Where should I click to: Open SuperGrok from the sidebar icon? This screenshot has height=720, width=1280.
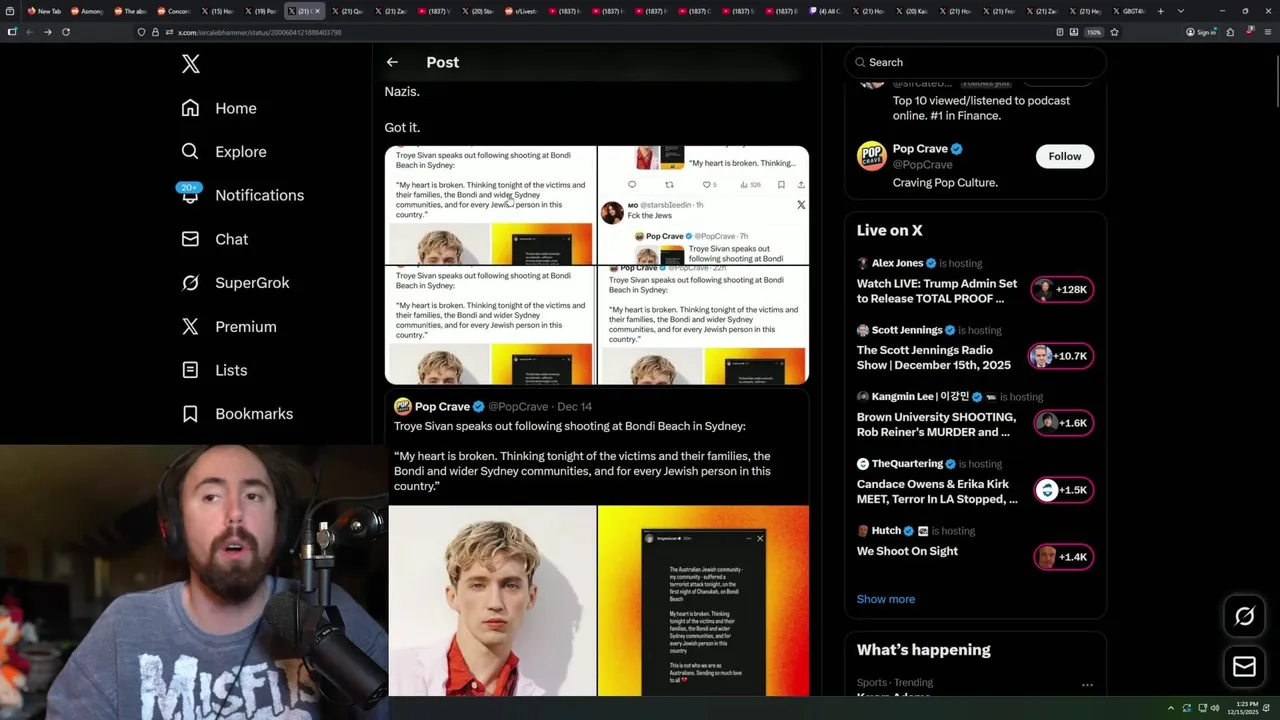point(190,283)
